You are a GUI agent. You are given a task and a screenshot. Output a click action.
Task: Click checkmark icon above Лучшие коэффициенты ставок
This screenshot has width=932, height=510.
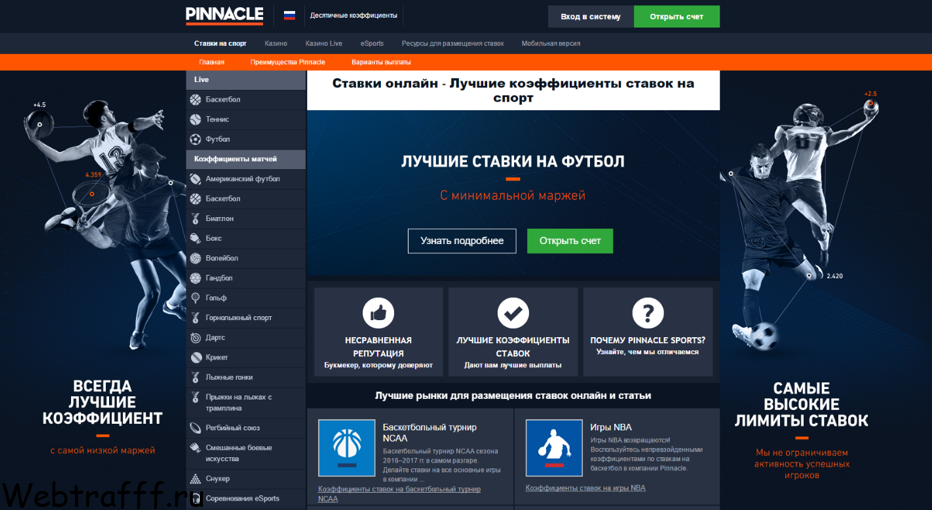tap(513, 313)
